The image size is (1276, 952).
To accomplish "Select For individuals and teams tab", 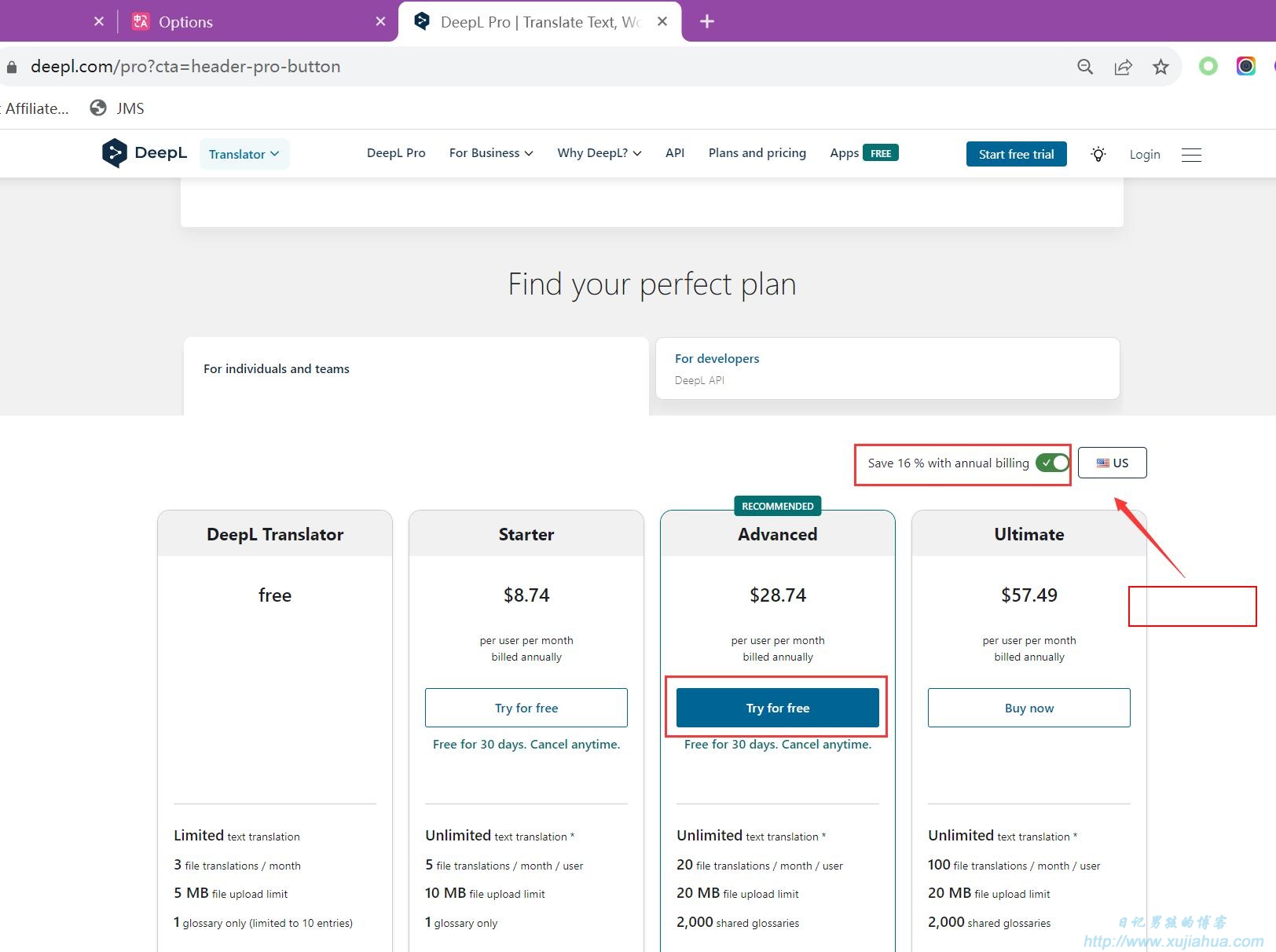I will pos(416,376).
